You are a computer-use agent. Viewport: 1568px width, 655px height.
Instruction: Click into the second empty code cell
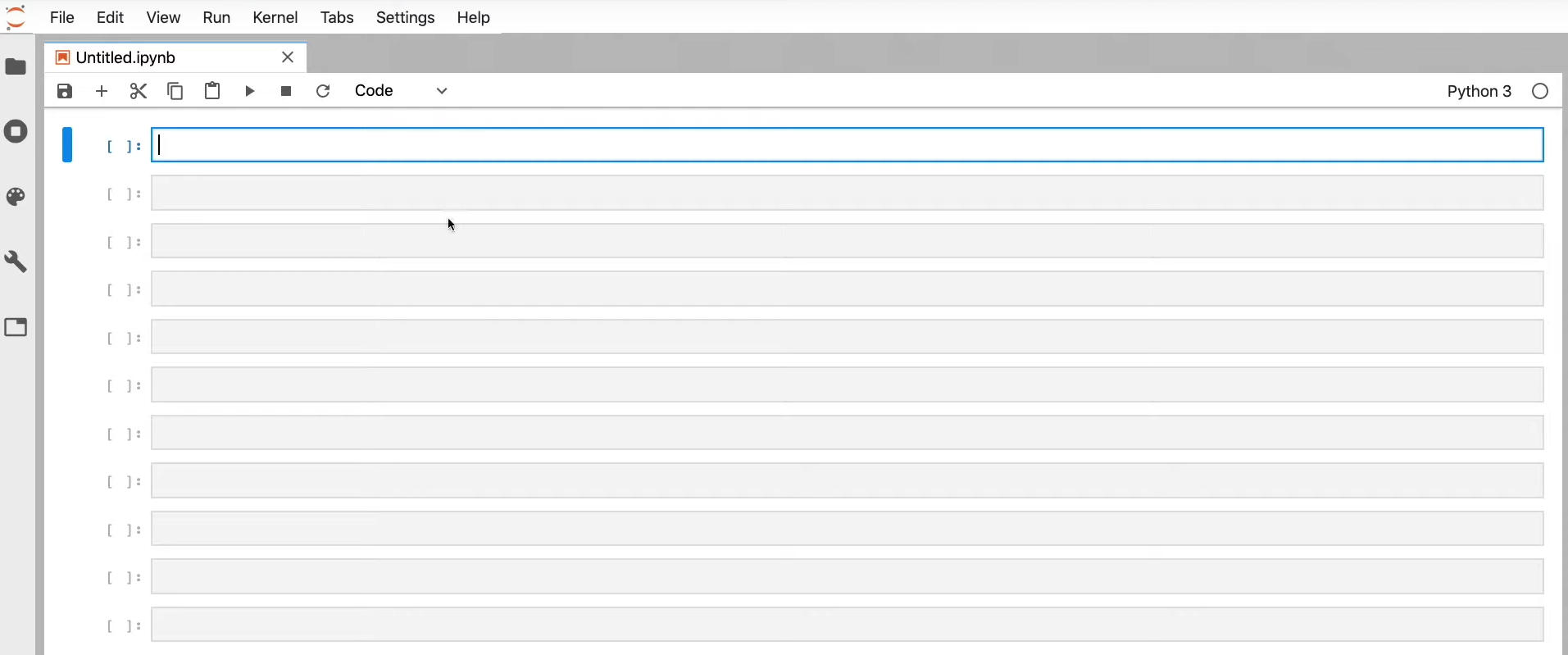click(x=847, y=193)
